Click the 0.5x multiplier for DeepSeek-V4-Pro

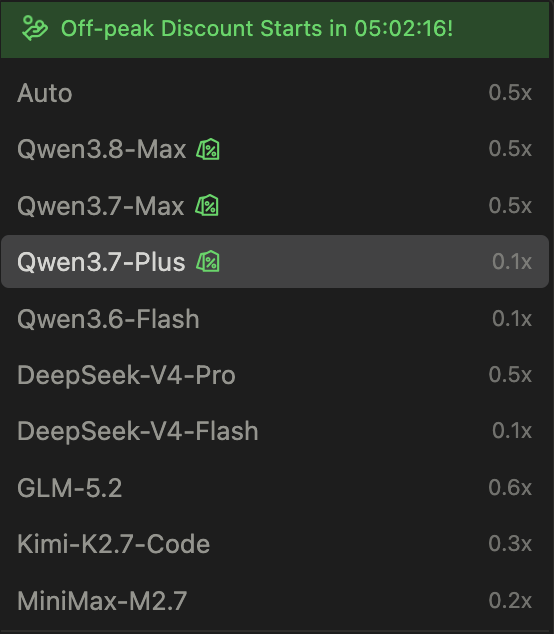pos(510,375)
